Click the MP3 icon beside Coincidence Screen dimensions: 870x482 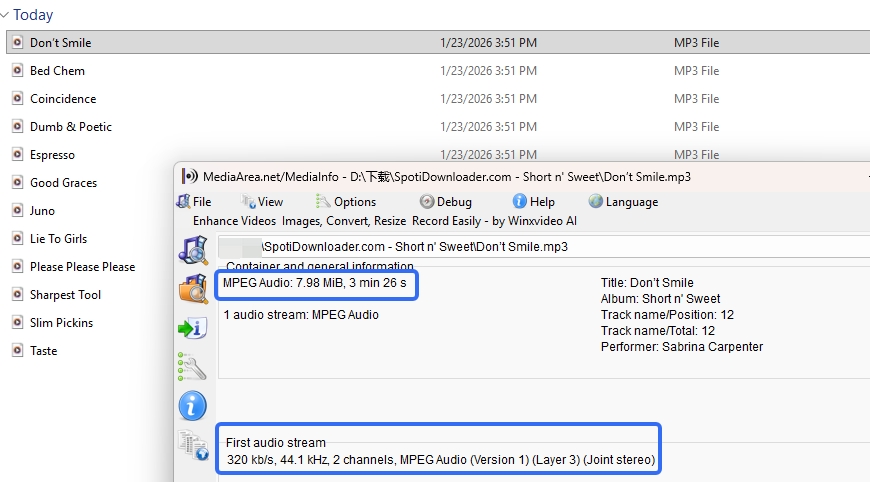(x=18, y=98)
